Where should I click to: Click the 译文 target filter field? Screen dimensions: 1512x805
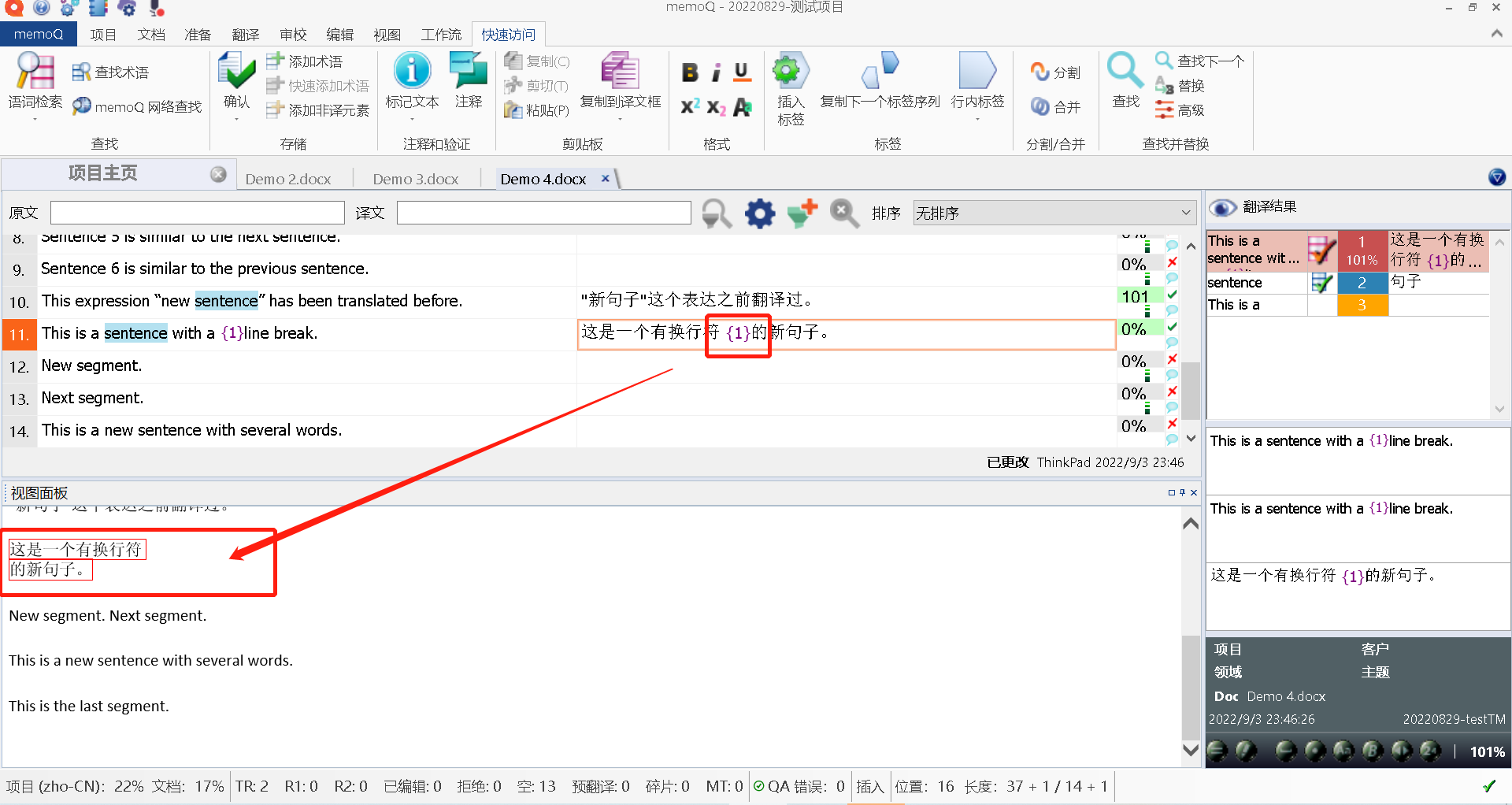543,213
